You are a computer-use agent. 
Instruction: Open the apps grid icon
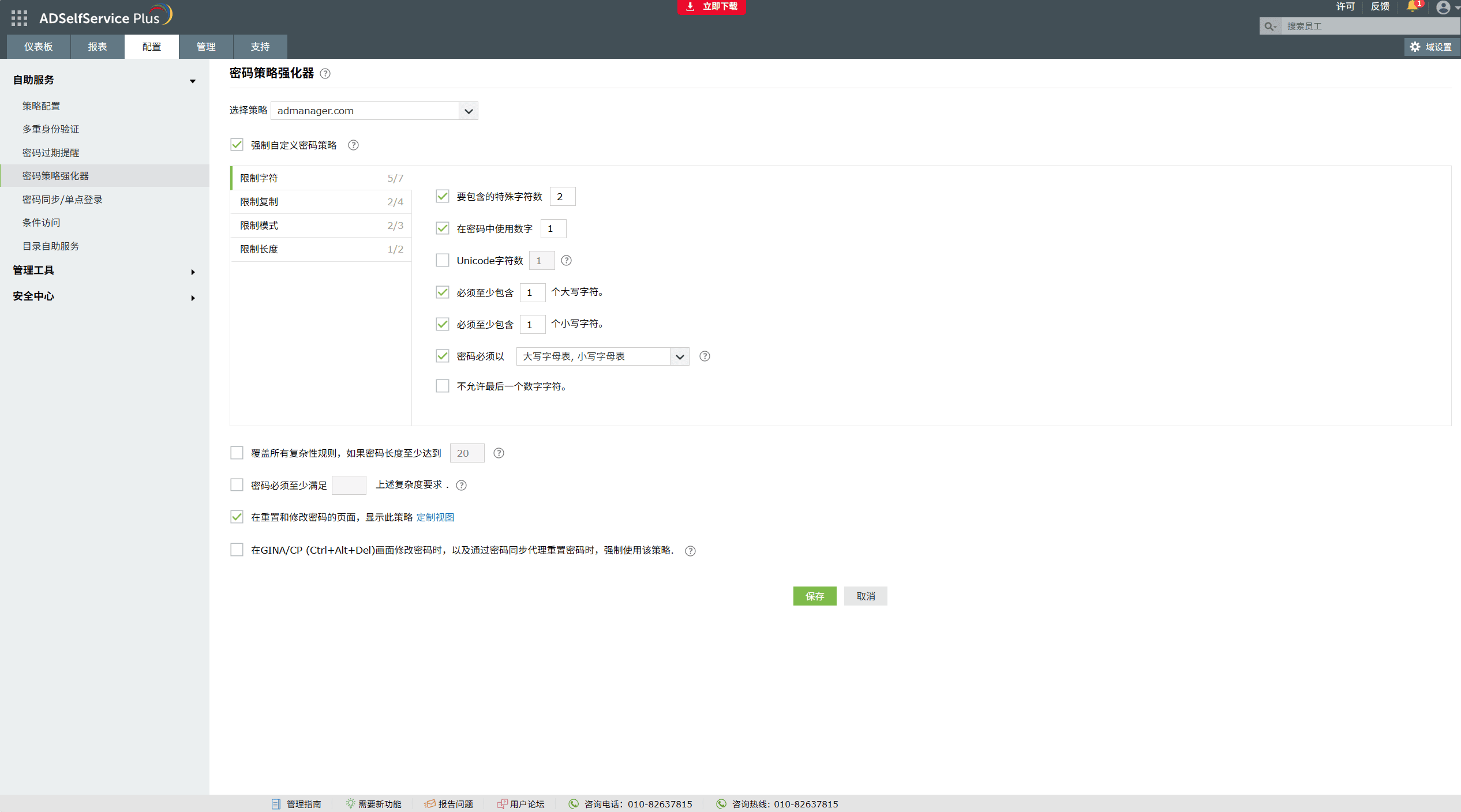tap(19, 18)
